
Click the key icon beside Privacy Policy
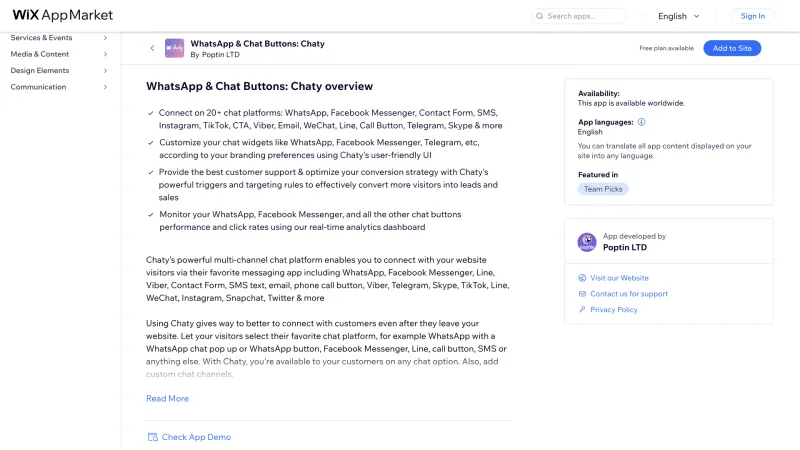582,310
